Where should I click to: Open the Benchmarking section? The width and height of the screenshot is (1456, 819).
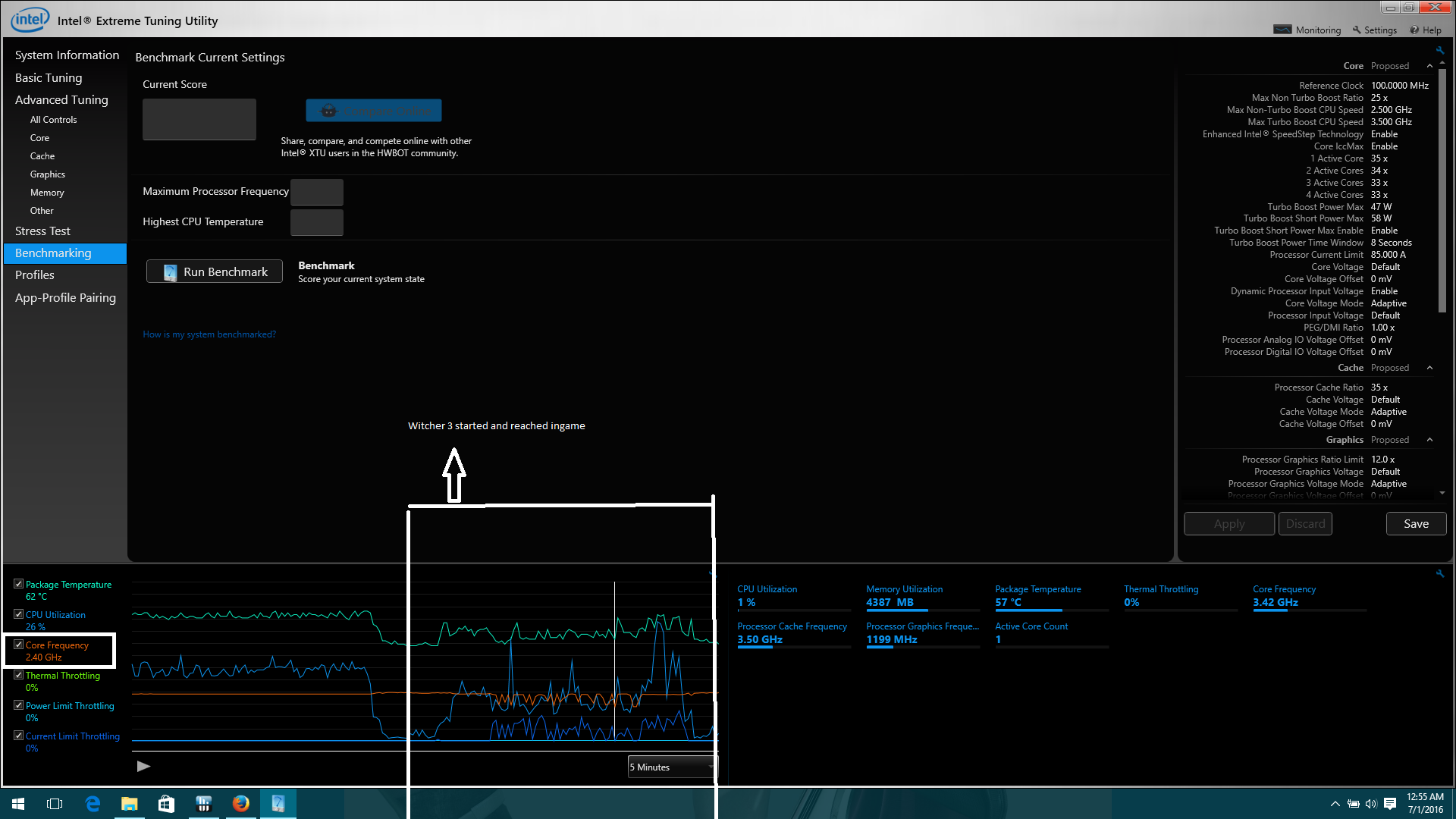(65, 253)
